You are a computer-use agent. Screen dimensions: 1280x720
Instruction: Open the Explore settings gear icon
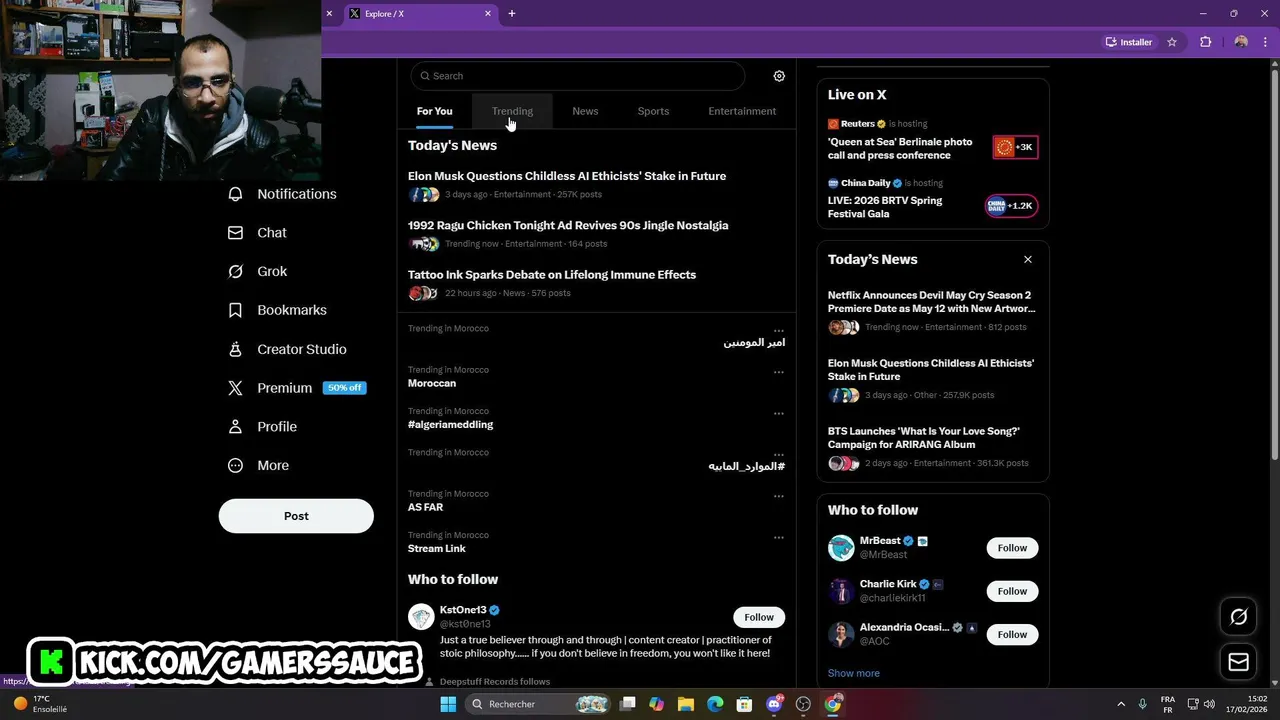pos(779,76)
